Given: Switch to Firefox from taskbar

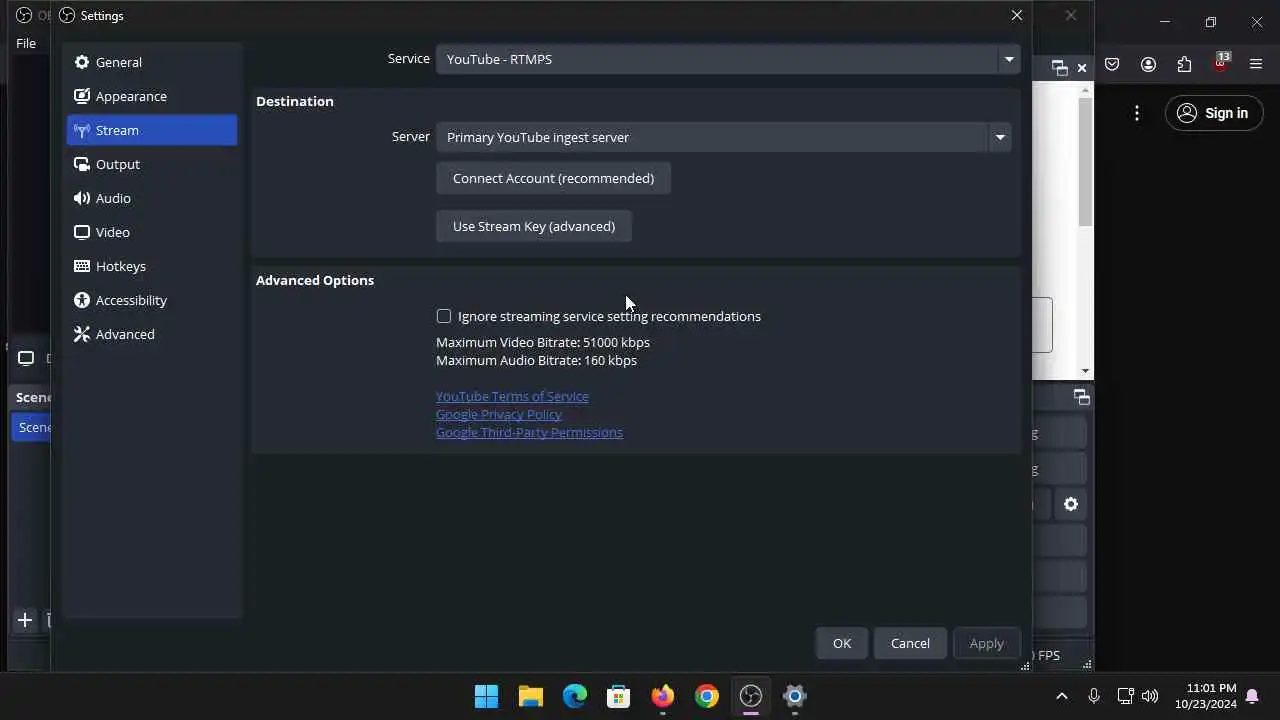Looking at the screenshot, I should pos(663,696).
